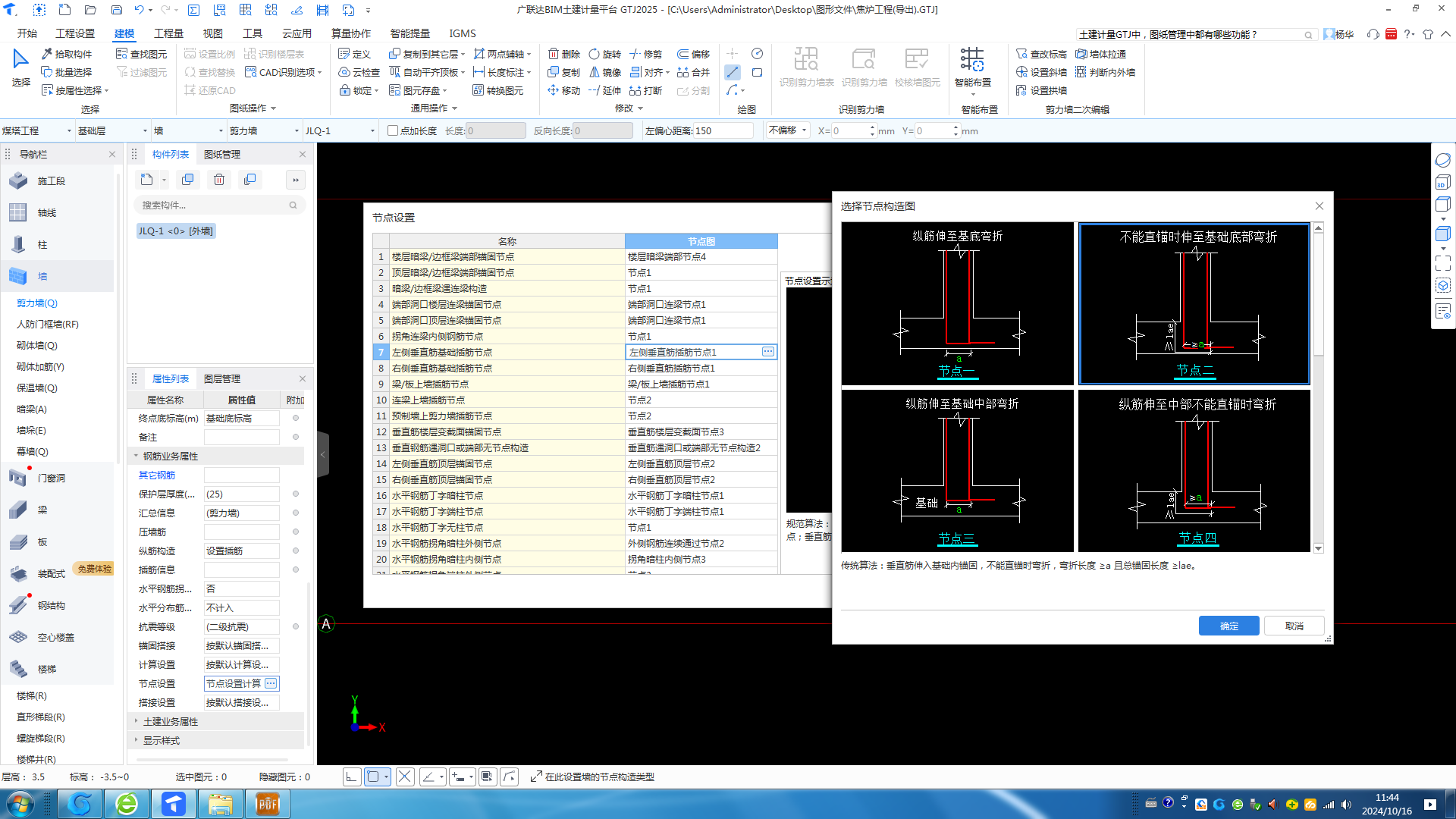Click 取消 to cancel node selection
This screenshot has height=819, width=1456.
pos(1294,626)
